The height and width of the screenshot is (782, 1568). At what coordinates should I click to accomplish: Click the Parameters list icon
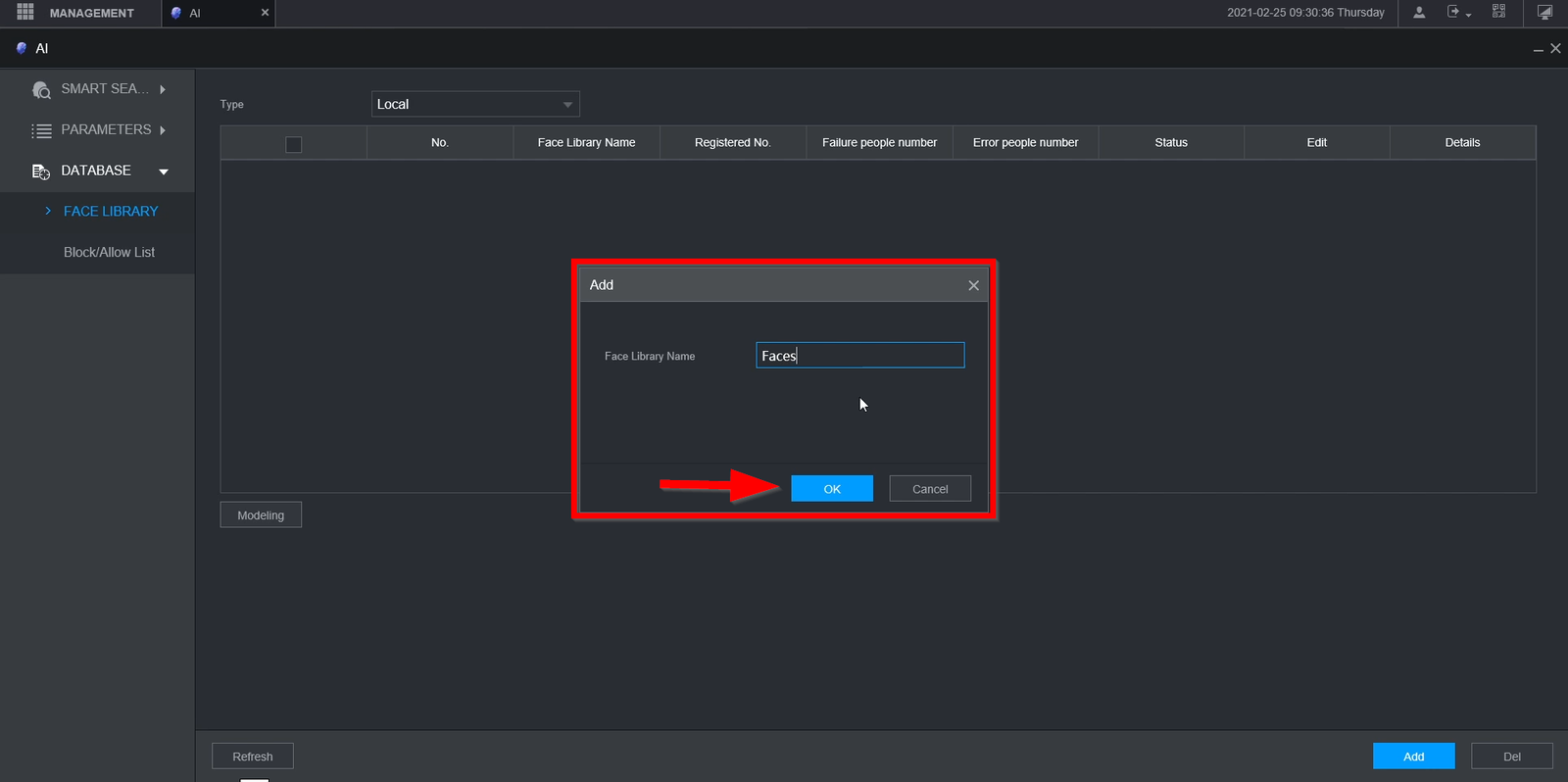point(41,130)
